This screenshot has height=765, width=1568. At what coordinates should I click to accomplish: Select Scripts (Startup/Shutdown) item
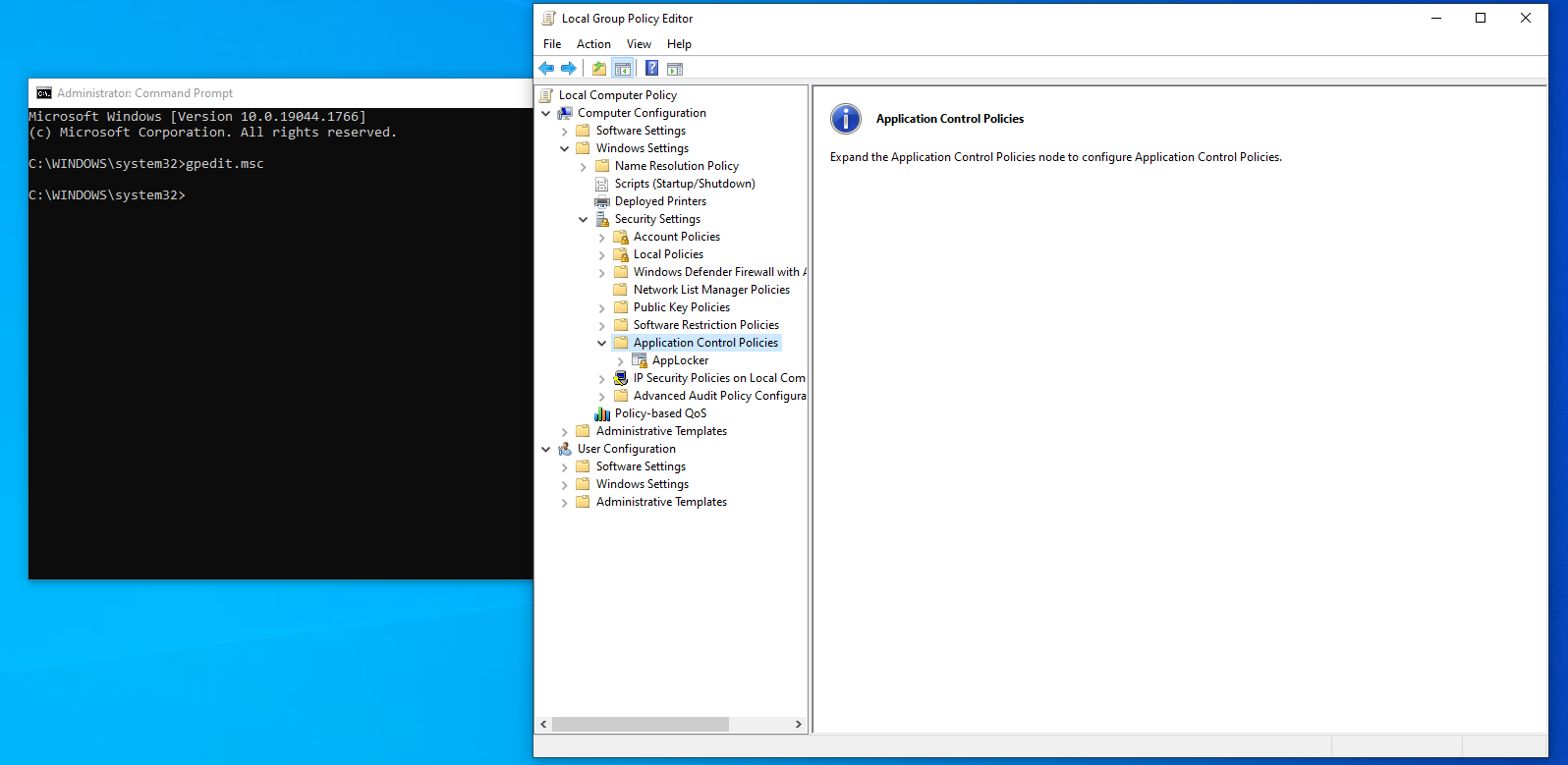pos(684,184)
